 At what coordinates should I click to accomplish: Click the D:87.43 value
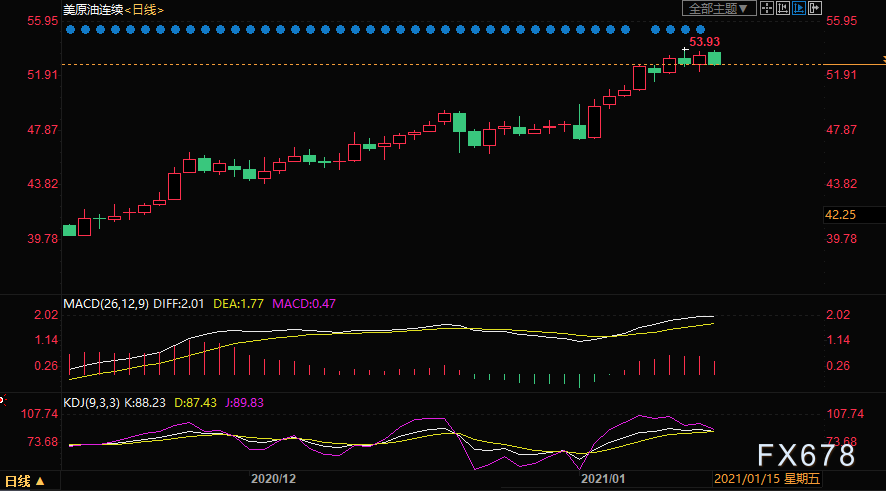coord(196,403)
